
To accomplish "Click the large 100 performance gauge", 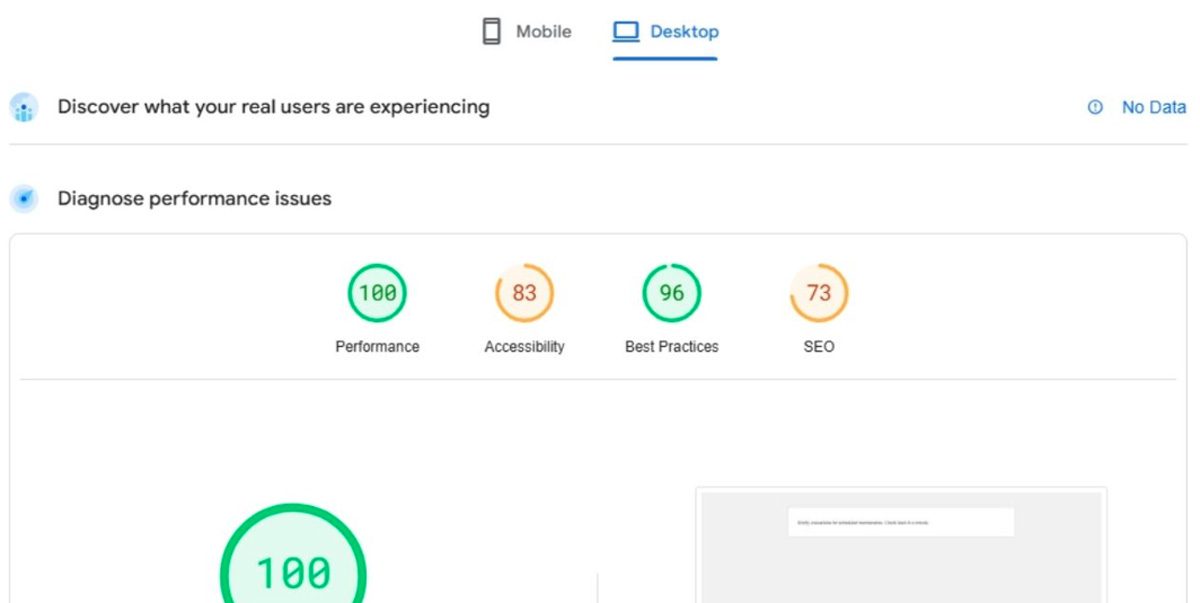I will [293, 555].
